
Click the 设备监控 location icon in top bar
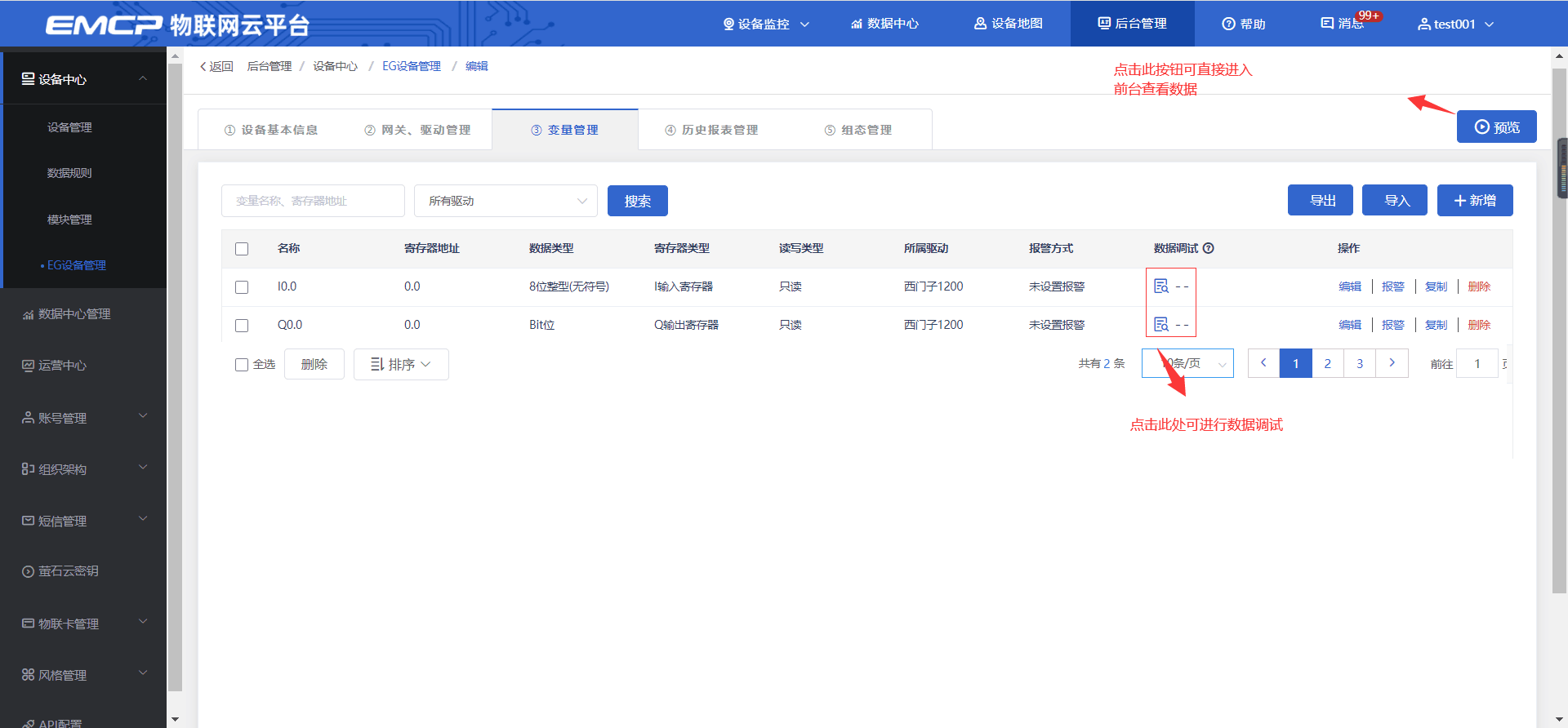[728, 24]
